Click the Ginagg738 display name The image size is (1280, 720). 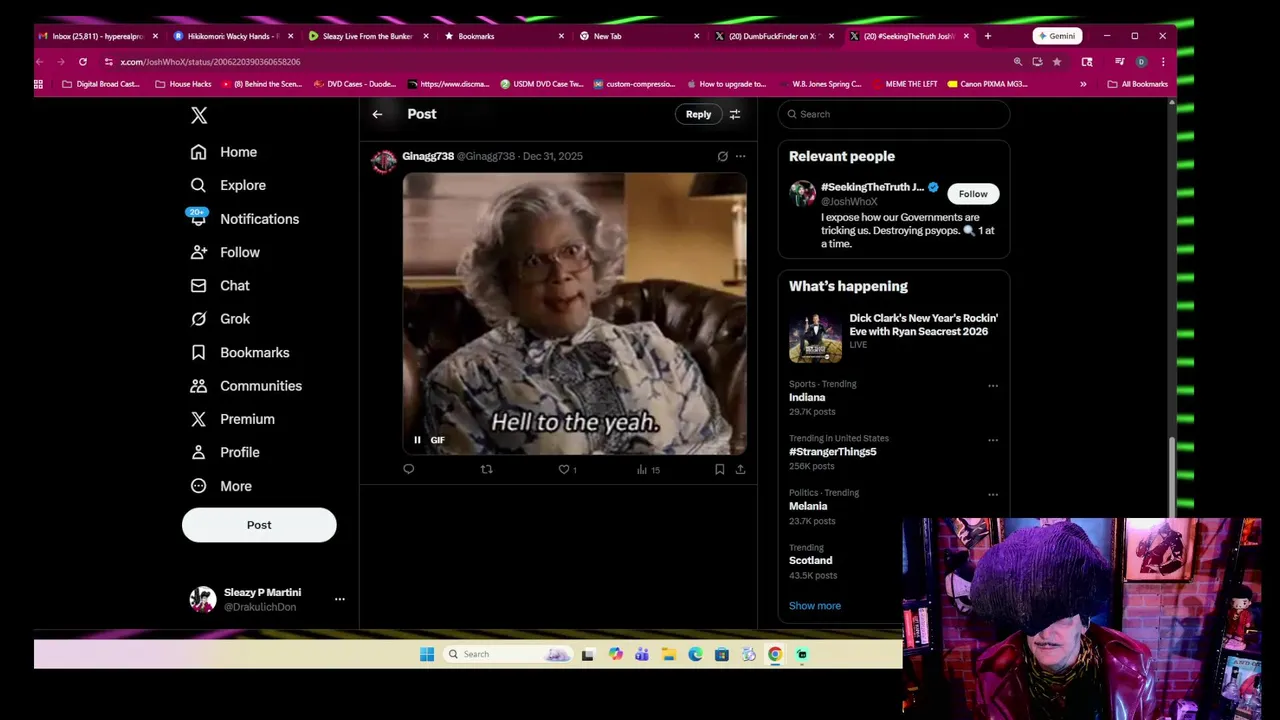click(x=428, y=156)
